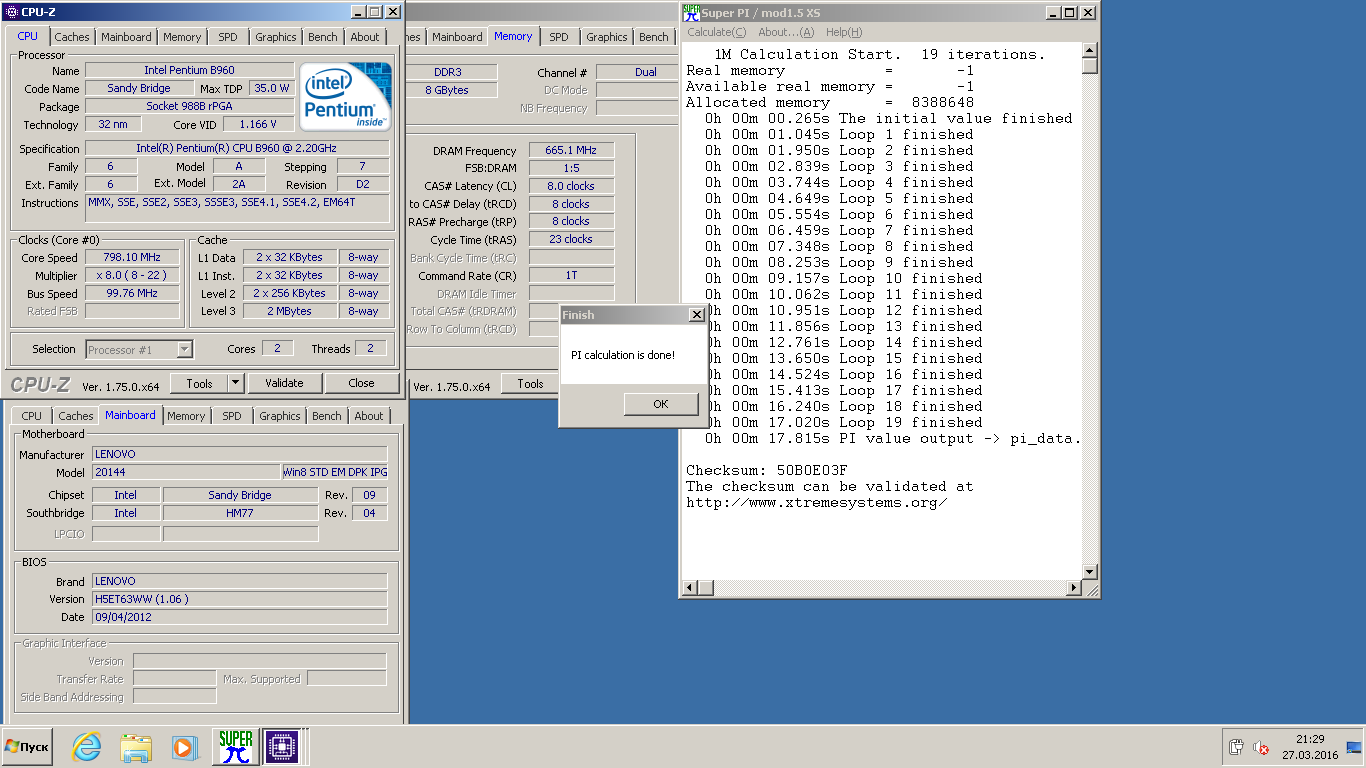1366x768 pixels.
Task: Click the Start (Пуск) button
Action: click(27, 747)
